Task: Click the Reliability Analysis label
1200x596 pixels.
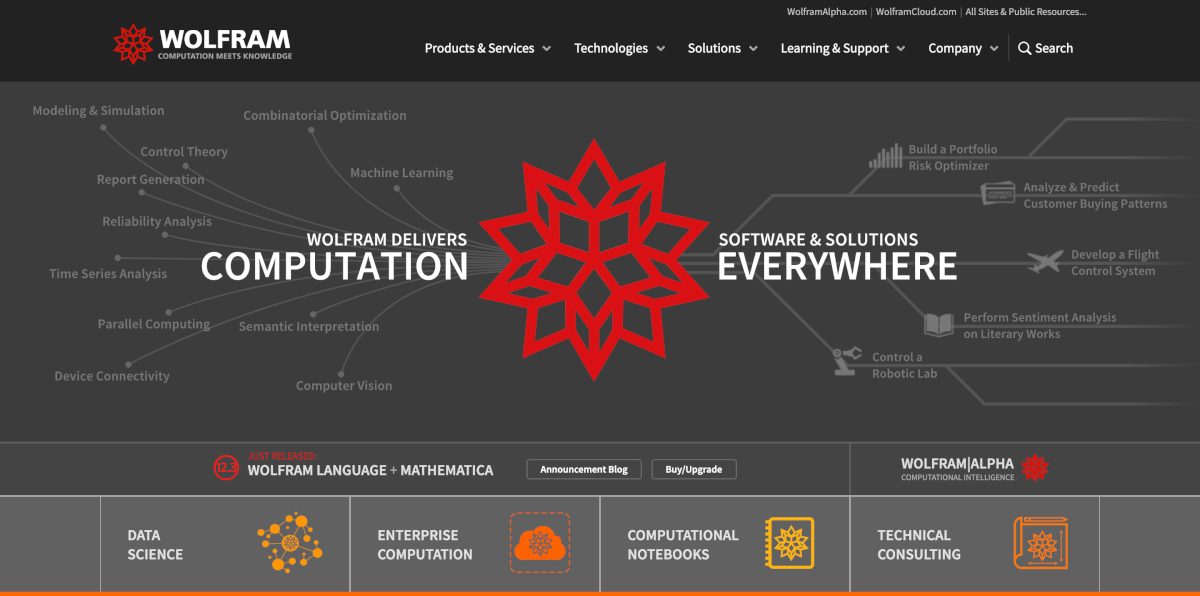Action: point(157,222)
